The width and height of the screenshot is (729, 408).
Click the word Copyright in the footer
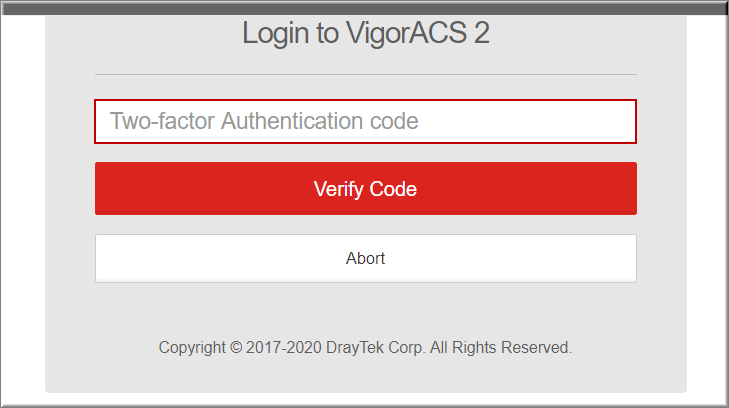pyautogui.click(x=192, y=348)
